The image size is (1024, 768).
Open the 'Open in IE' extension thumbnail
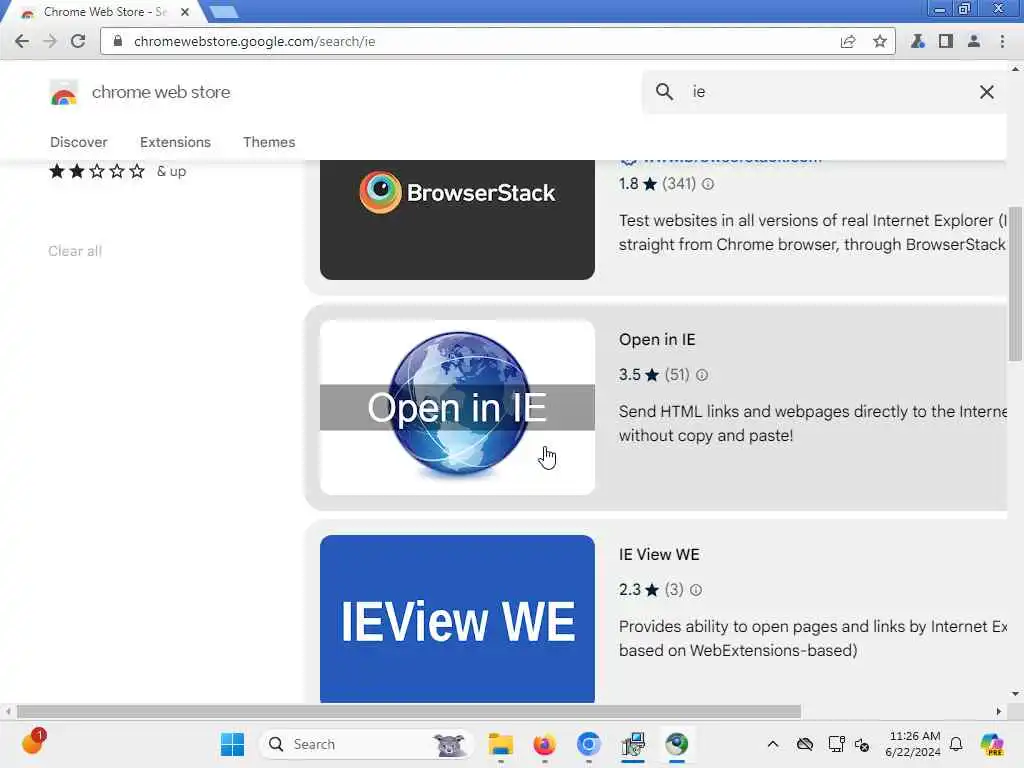pyautogui.click(x=457, y=407)
